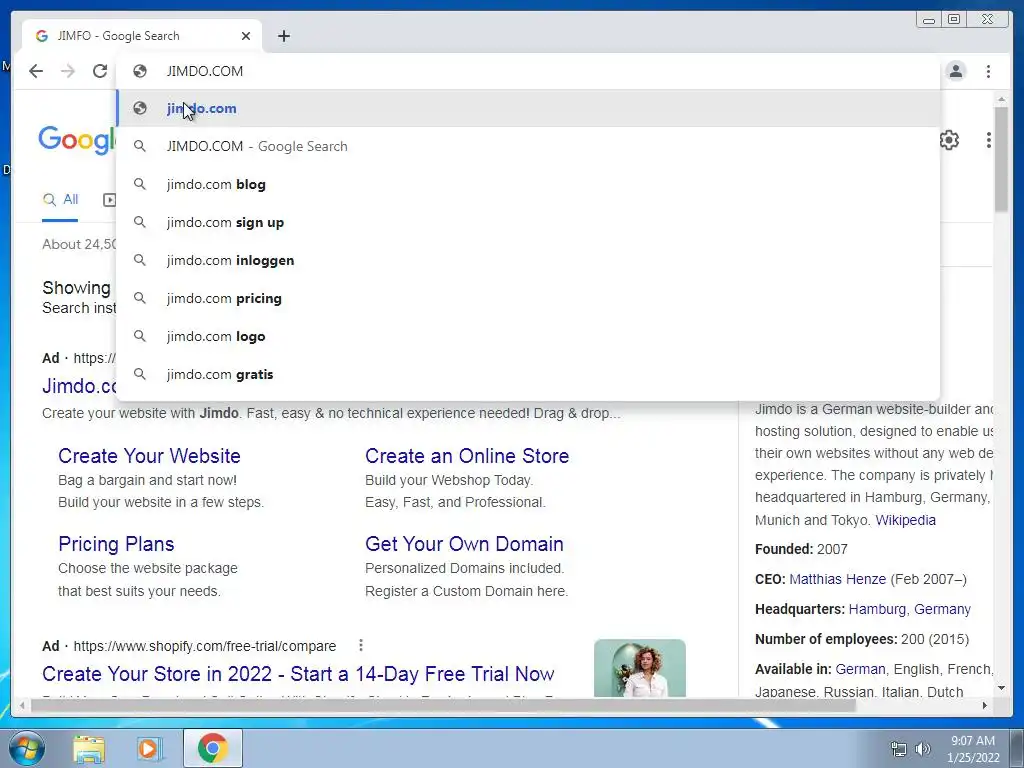The width and height of the screenshot is (1024, 768).
Task: Click search icon next to 'jimdo.com gratis'
Action: coord(140,374)
